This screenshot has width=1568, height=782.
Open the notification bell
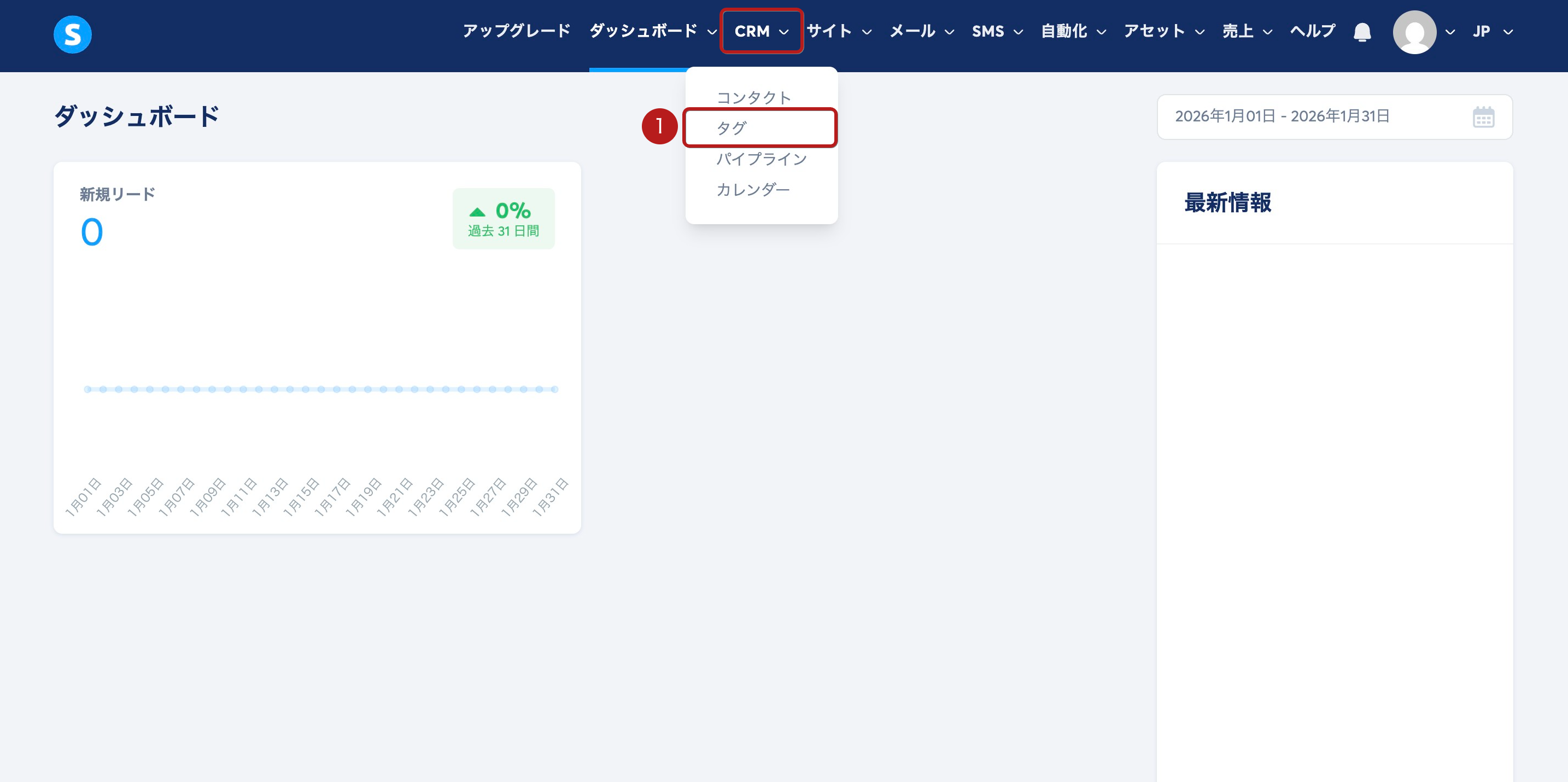[x=1362, y=32]
